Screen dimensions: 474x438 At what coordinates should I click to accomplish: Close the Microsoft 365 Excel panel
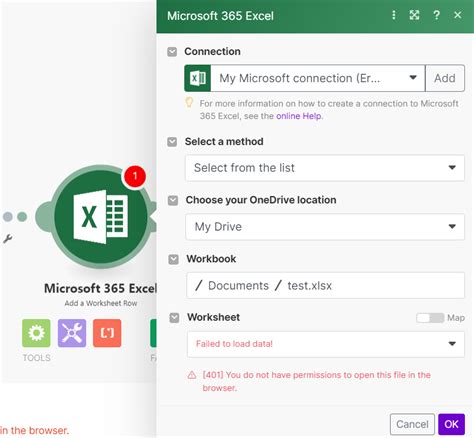pos(458,15)
